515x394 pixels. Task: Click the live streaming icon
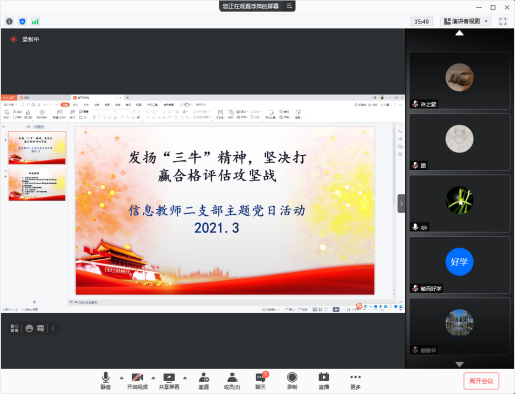324,381
